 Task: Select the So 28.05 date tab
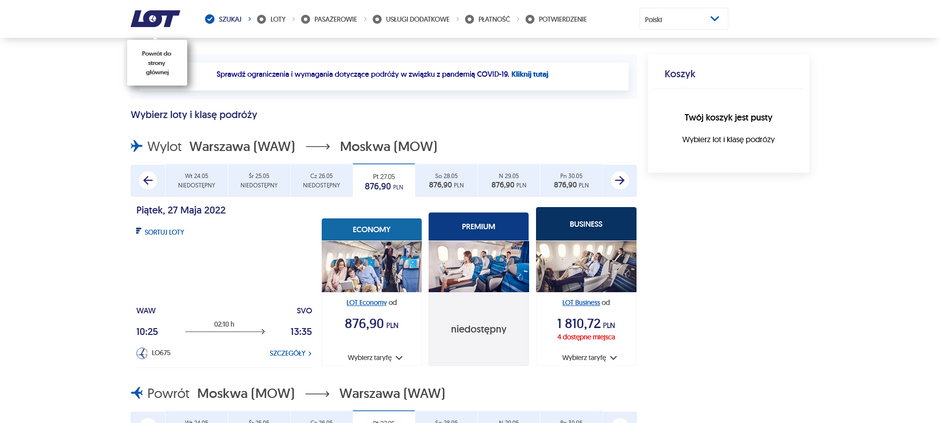click(x=446, y=181)
